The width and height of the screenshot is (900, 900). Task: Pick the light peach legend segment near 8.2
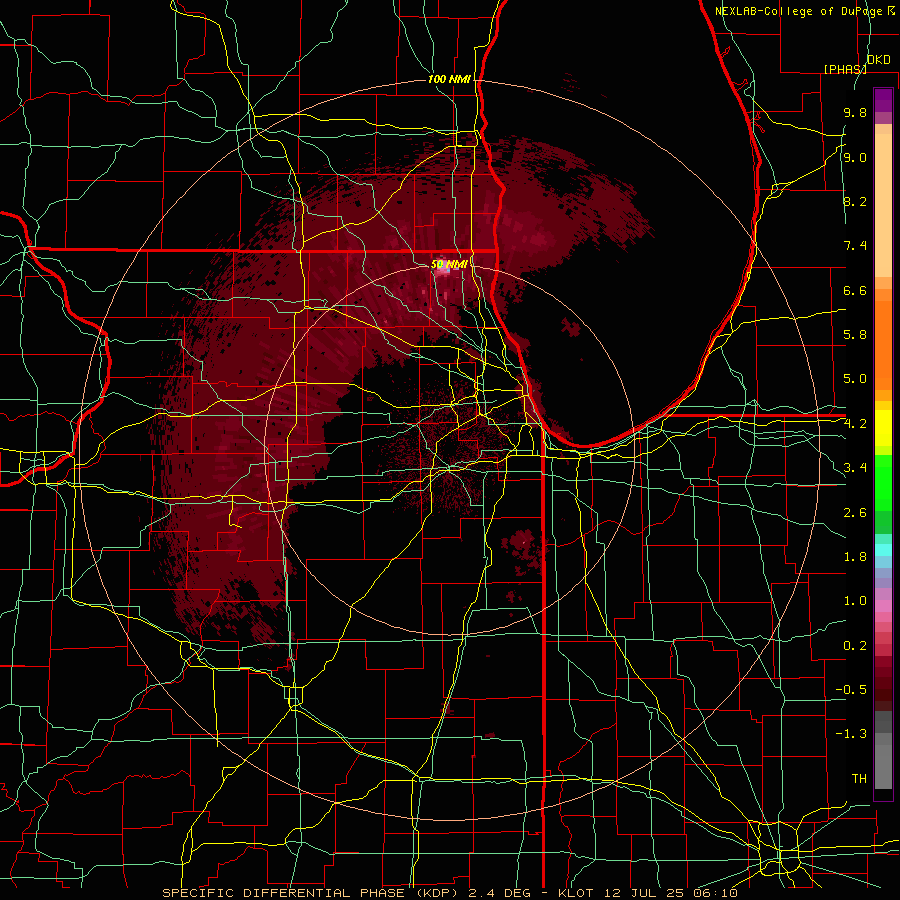pos(883,205)
